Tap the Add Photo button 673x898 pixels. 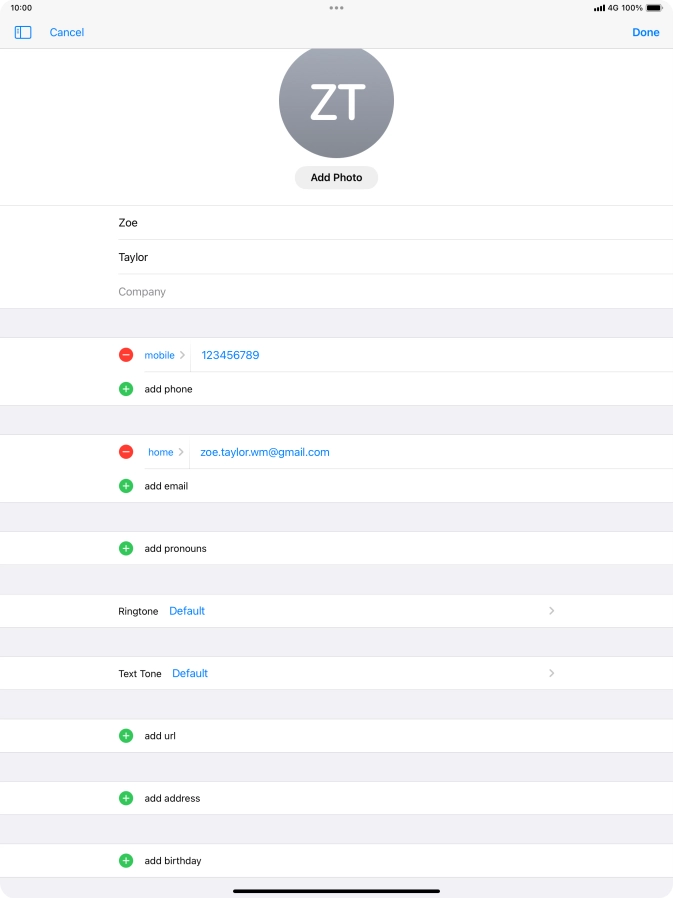coord(336,178)
